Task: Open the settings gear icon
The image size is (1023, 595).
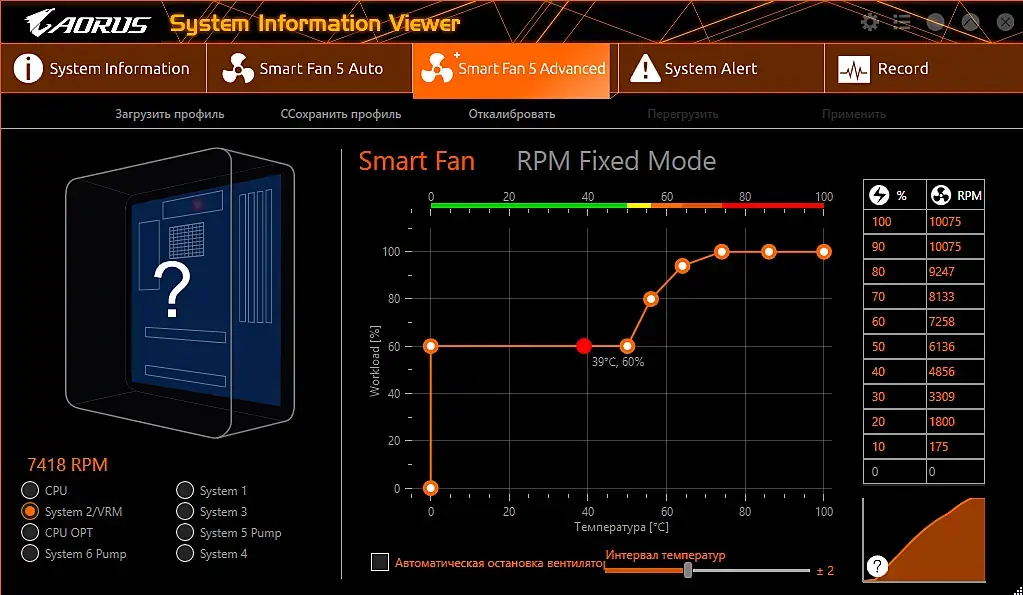Action: coord(870,22)
